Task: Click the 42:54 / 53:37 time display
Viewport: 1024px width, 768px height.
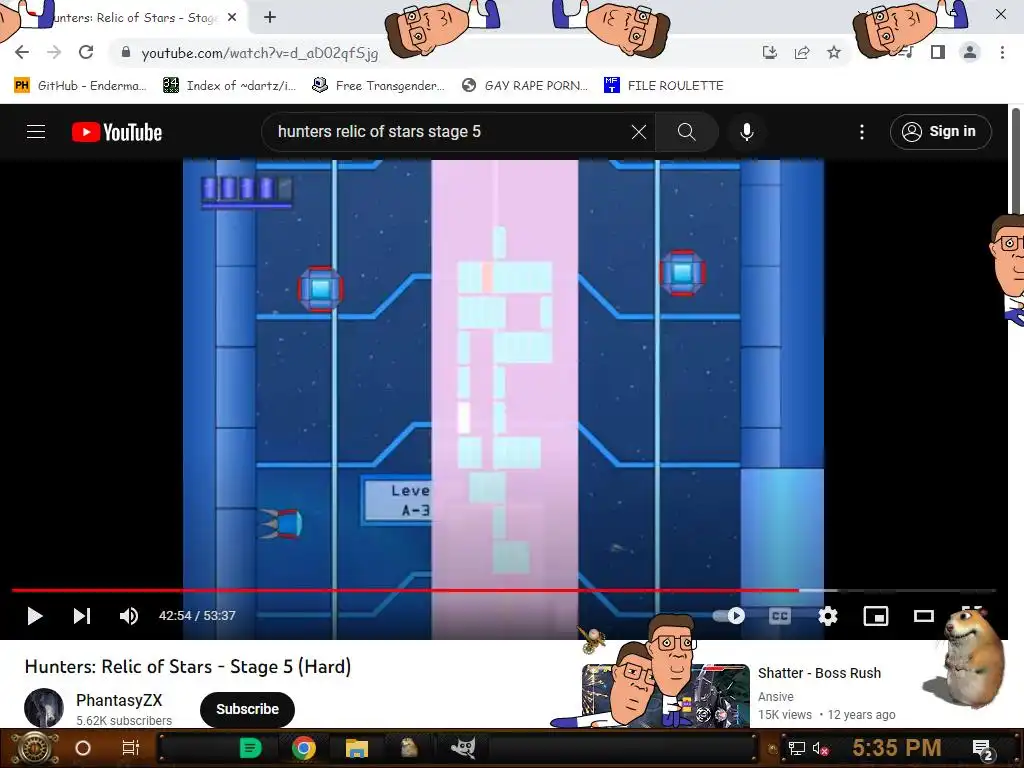Action: point(197,616)
